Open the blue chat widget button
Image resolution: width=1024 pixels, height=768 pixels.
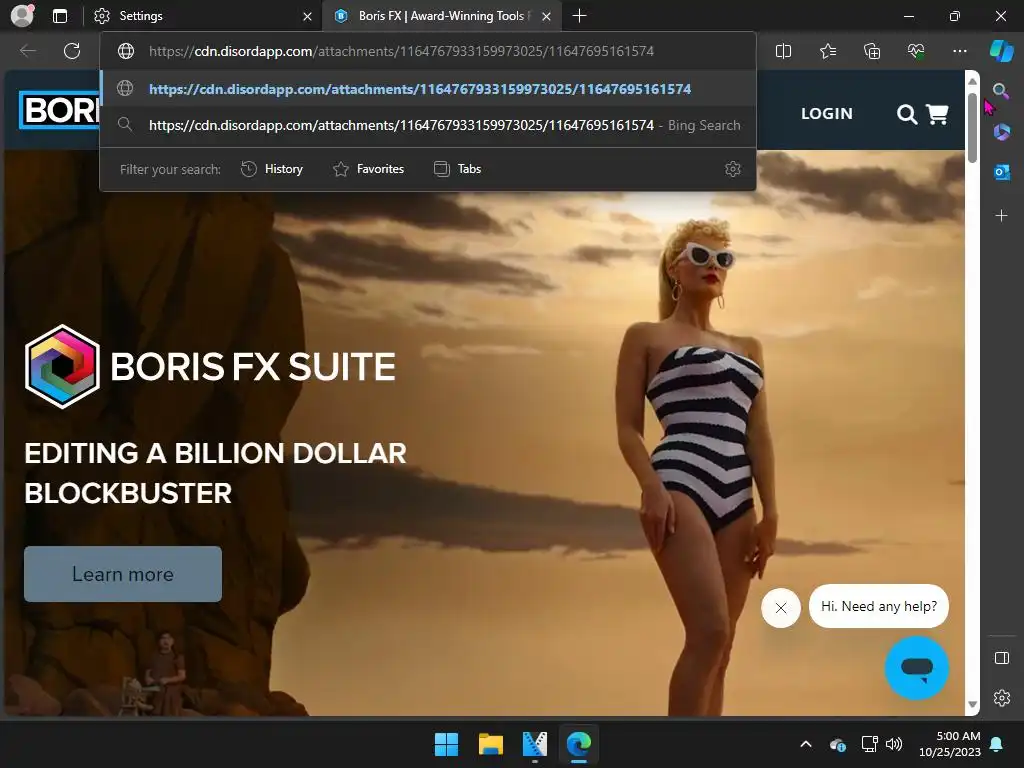point(916,668)
